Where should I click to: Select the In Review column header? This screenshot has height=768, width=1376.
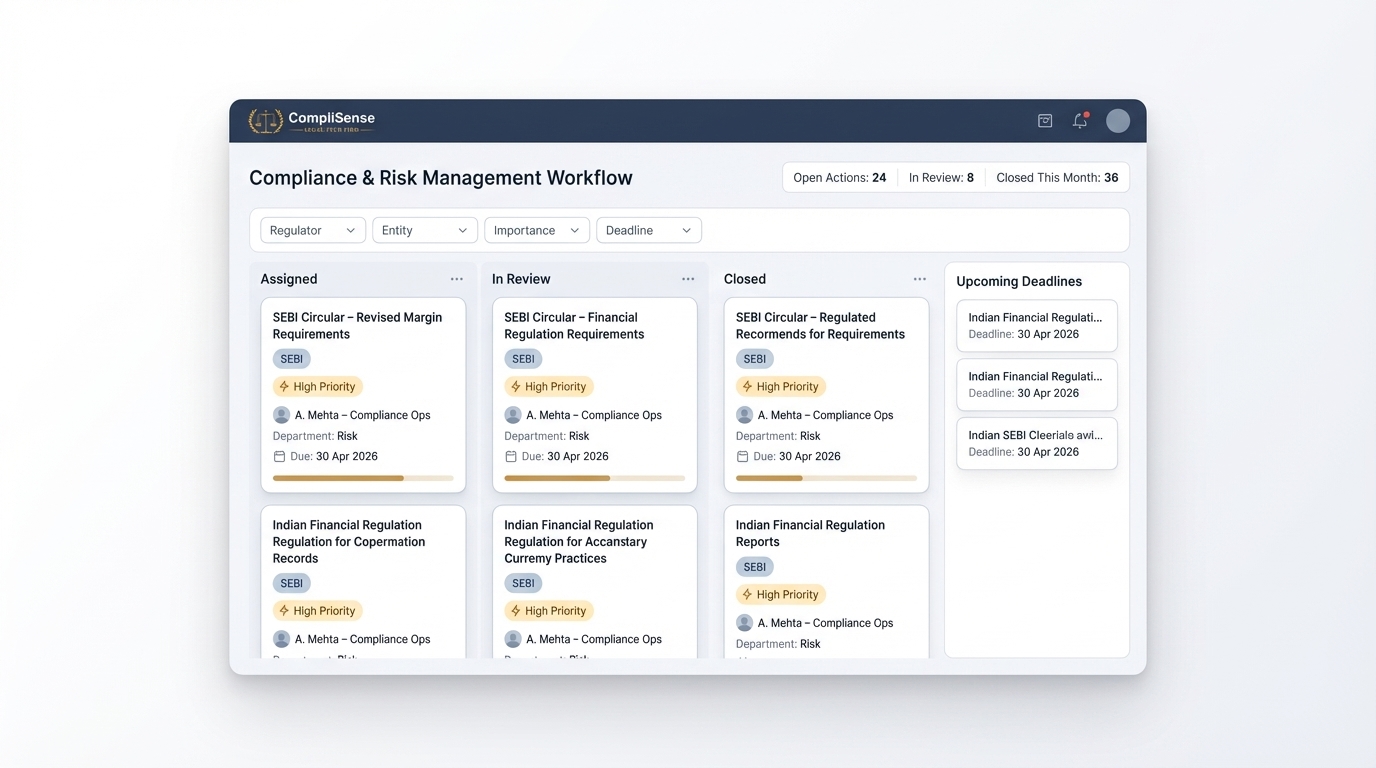521,279
